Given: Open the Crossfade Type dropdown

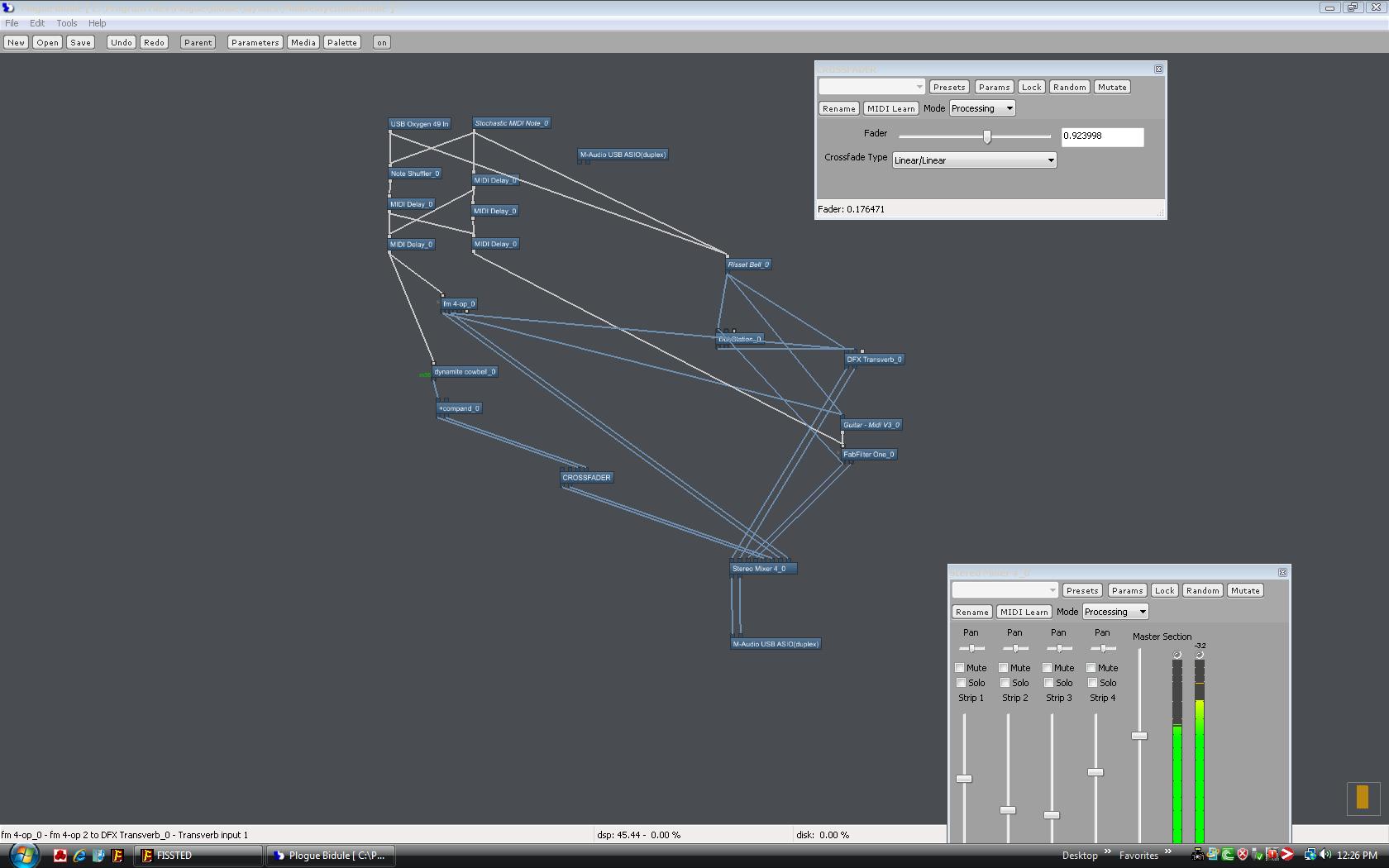Looking at the screenshot, I should 974,160.
